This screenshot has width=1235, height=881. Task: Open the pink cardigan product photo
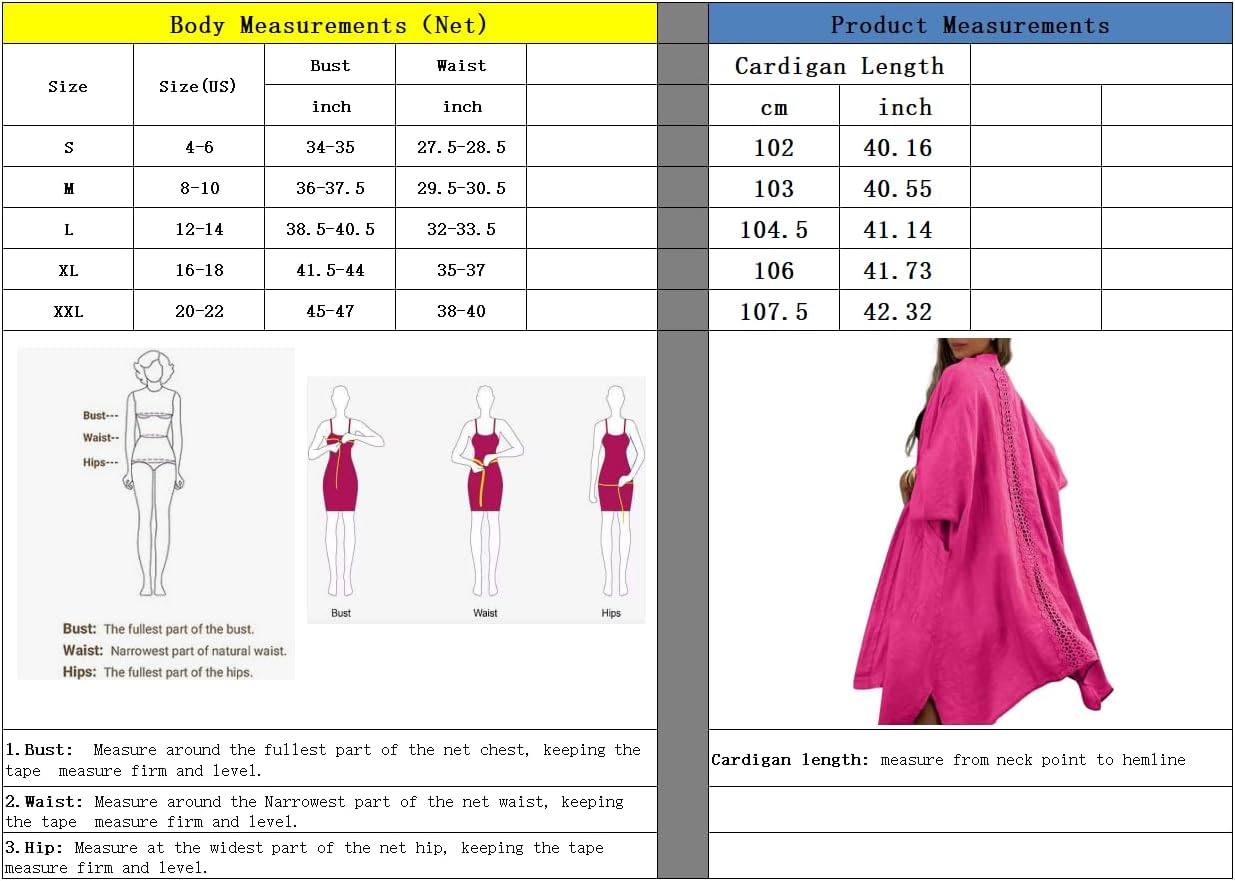pyautogui.click(x=983, y=531)
